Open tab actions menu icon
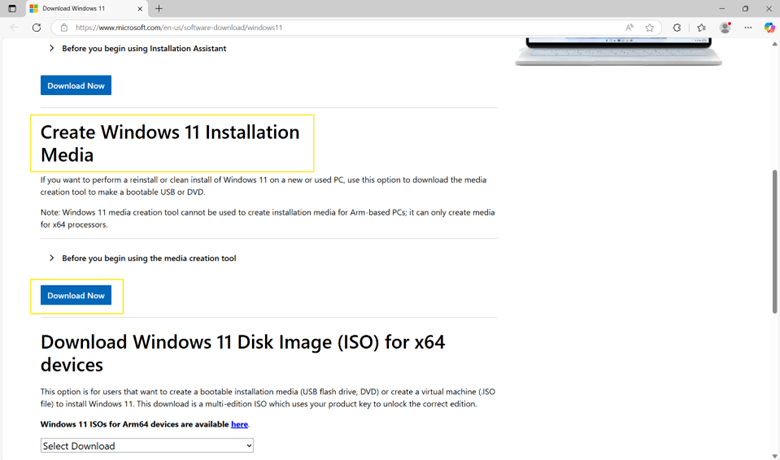Viewport: 780px width, 460px height. pyautogui.click(x=12, y=8)
